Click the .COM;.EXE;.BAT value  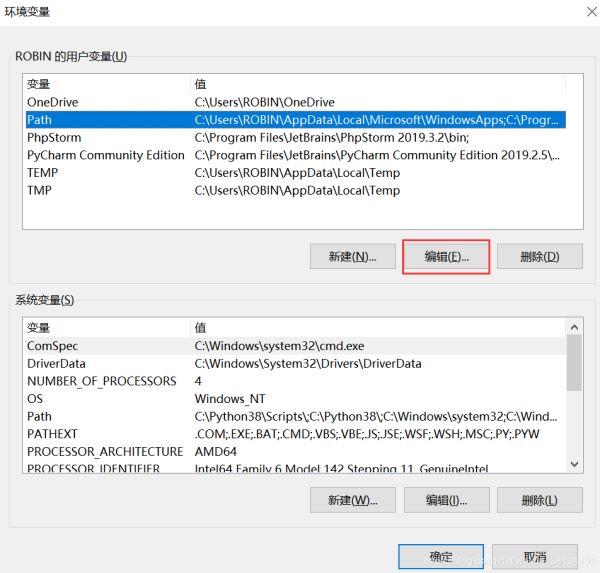pos(367,434)
